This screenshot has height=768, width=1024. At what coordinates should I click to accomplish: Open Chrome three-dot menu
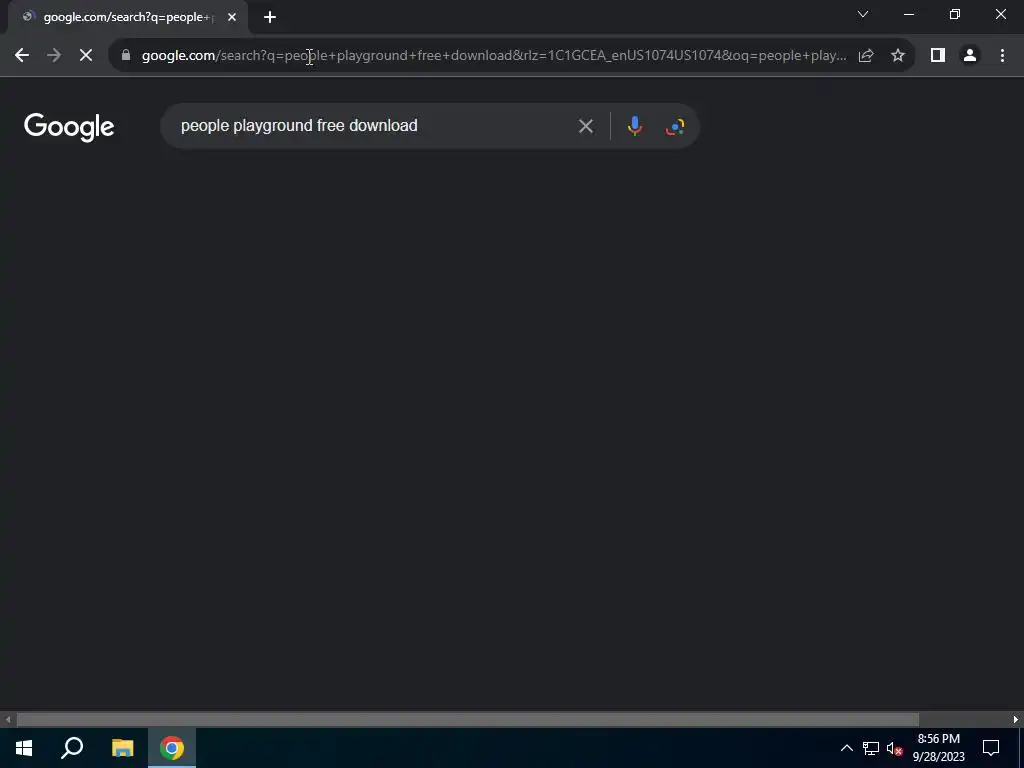[x=1002, y=56]
